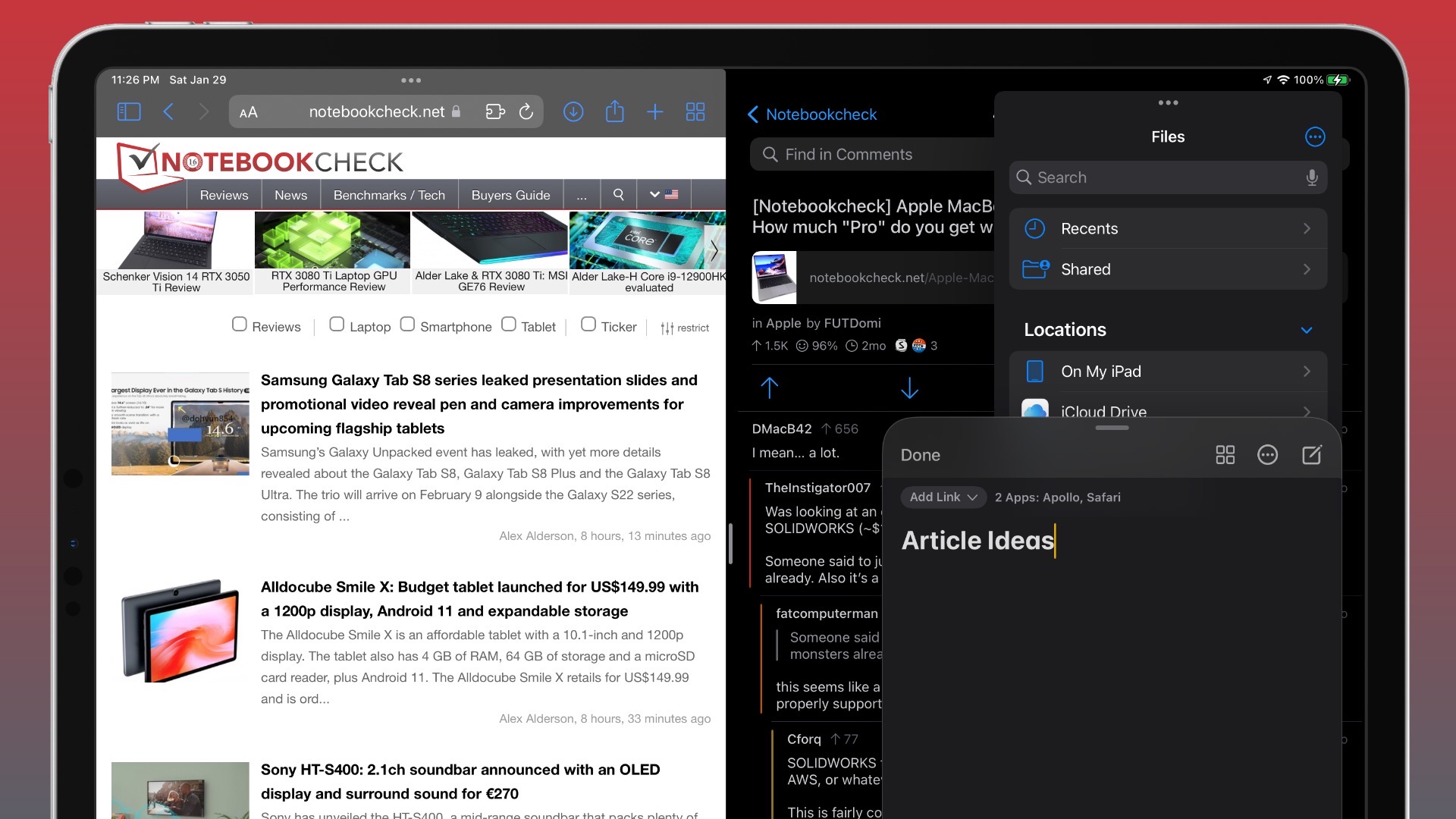
Task: Expand the Add Link dropdown
Action: (x=943, y=497)
